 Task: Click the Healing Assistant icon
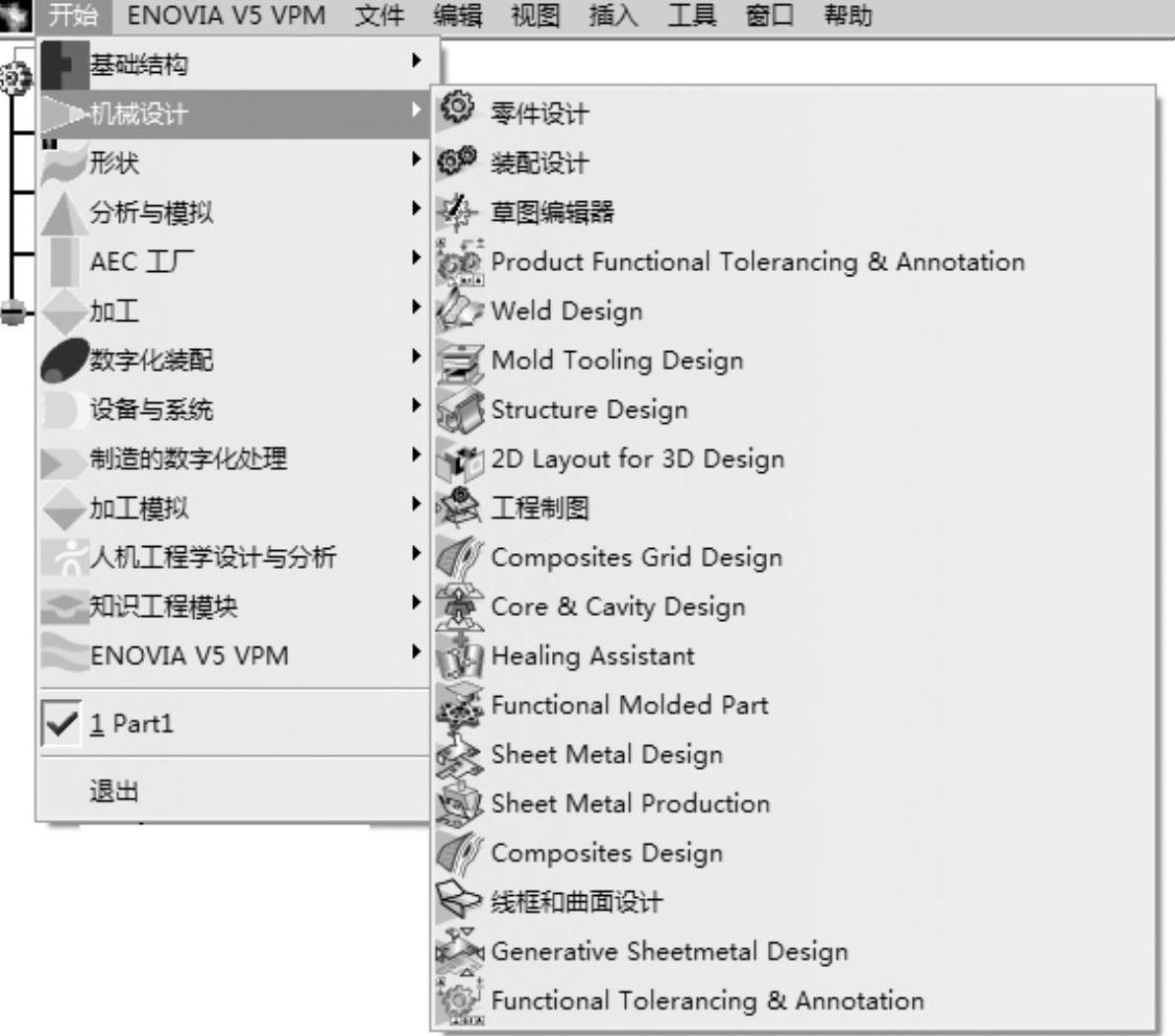click(x=459, y=656)
